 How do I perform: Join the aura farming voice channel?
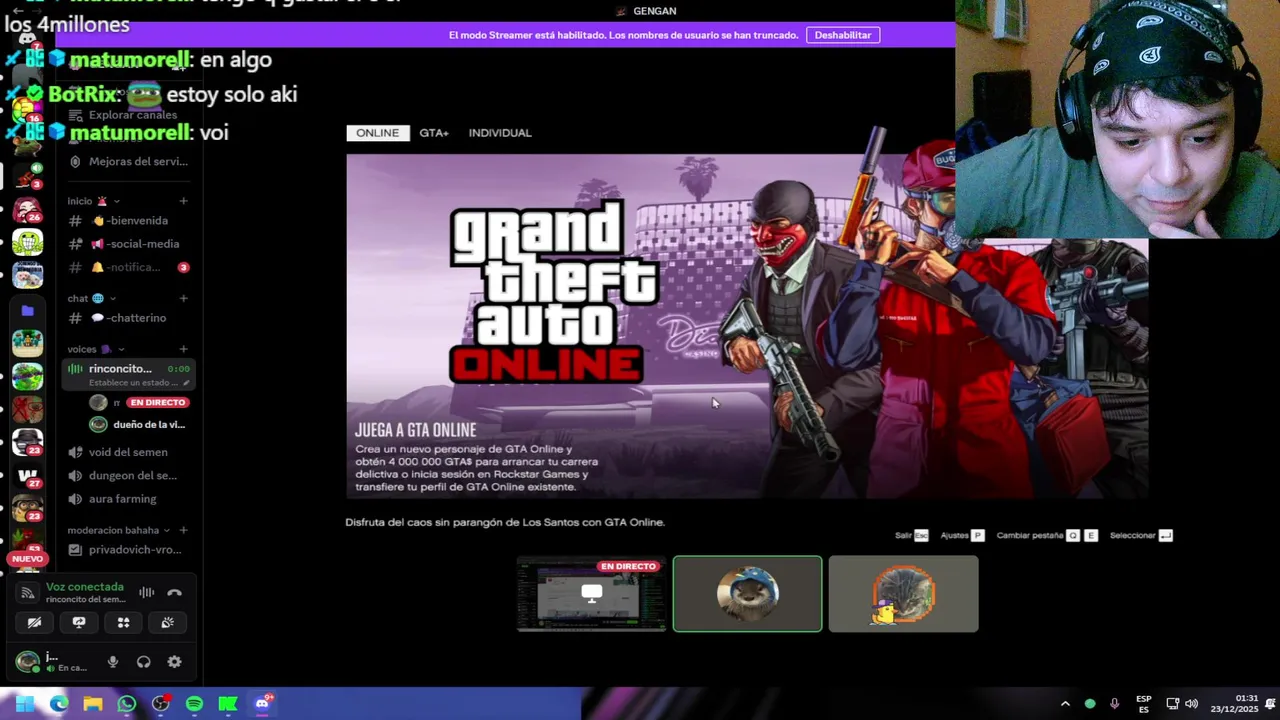pos(128,499)
